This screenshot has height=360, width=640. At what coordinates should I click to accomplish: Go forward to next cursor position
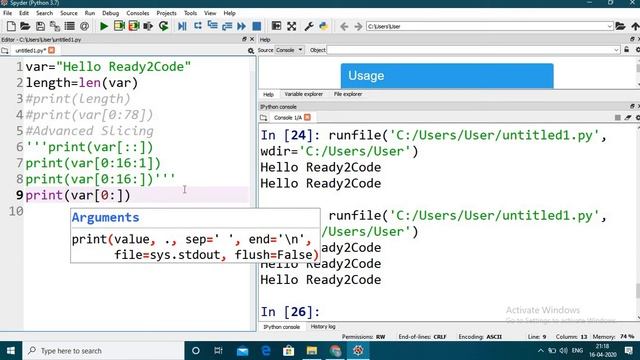click(358, 27)
